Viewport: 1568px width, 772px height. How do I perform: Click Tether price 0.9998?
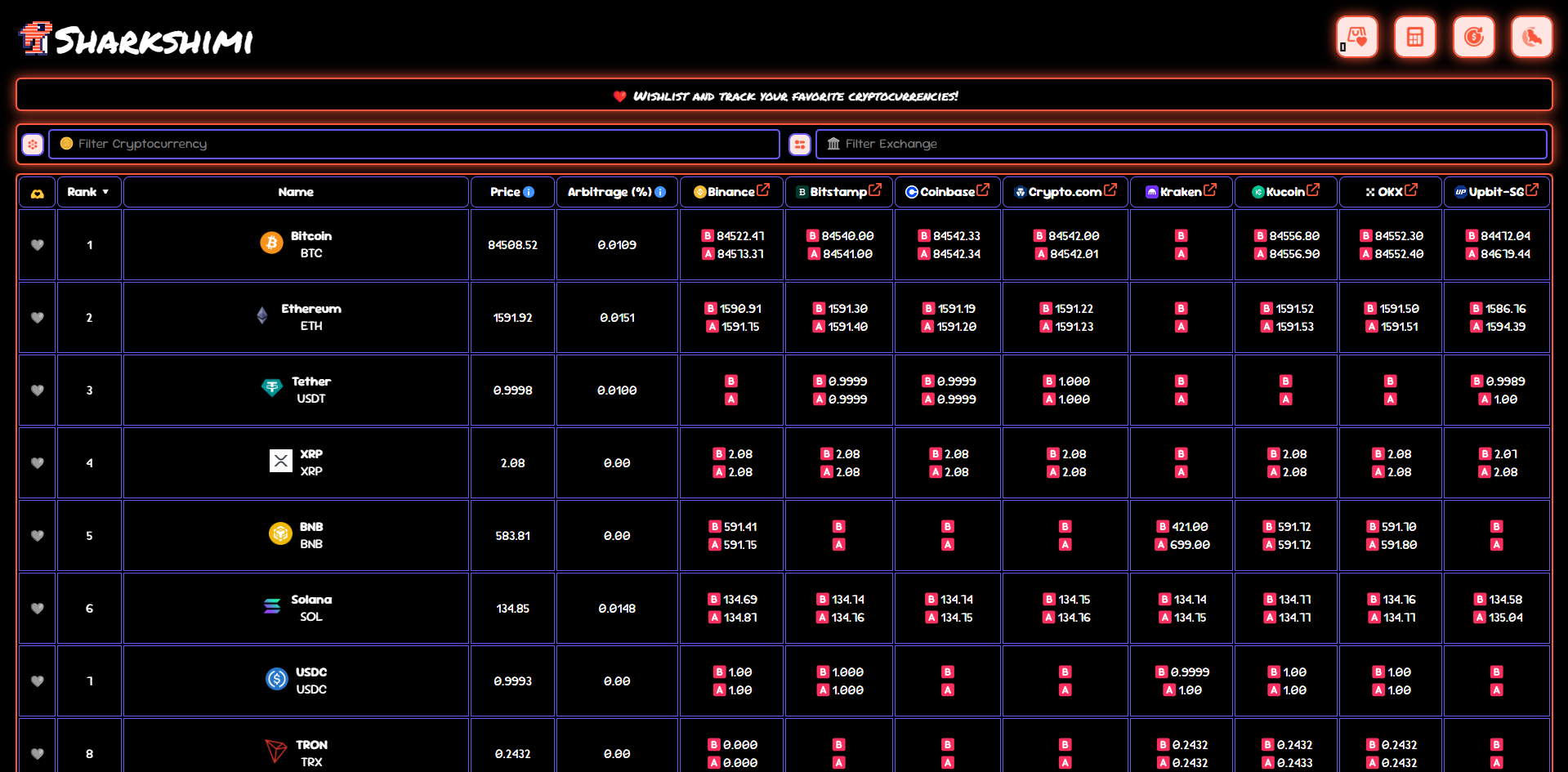tap(512, 390)
